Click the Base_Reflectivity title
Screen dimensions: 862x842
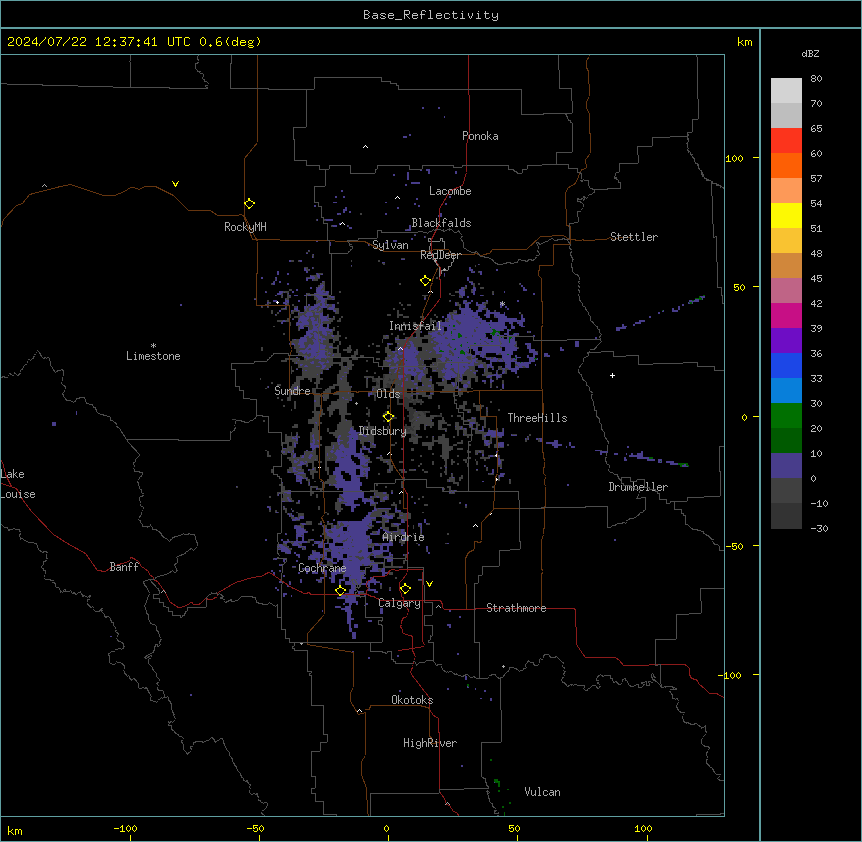[x=431, y=15]
